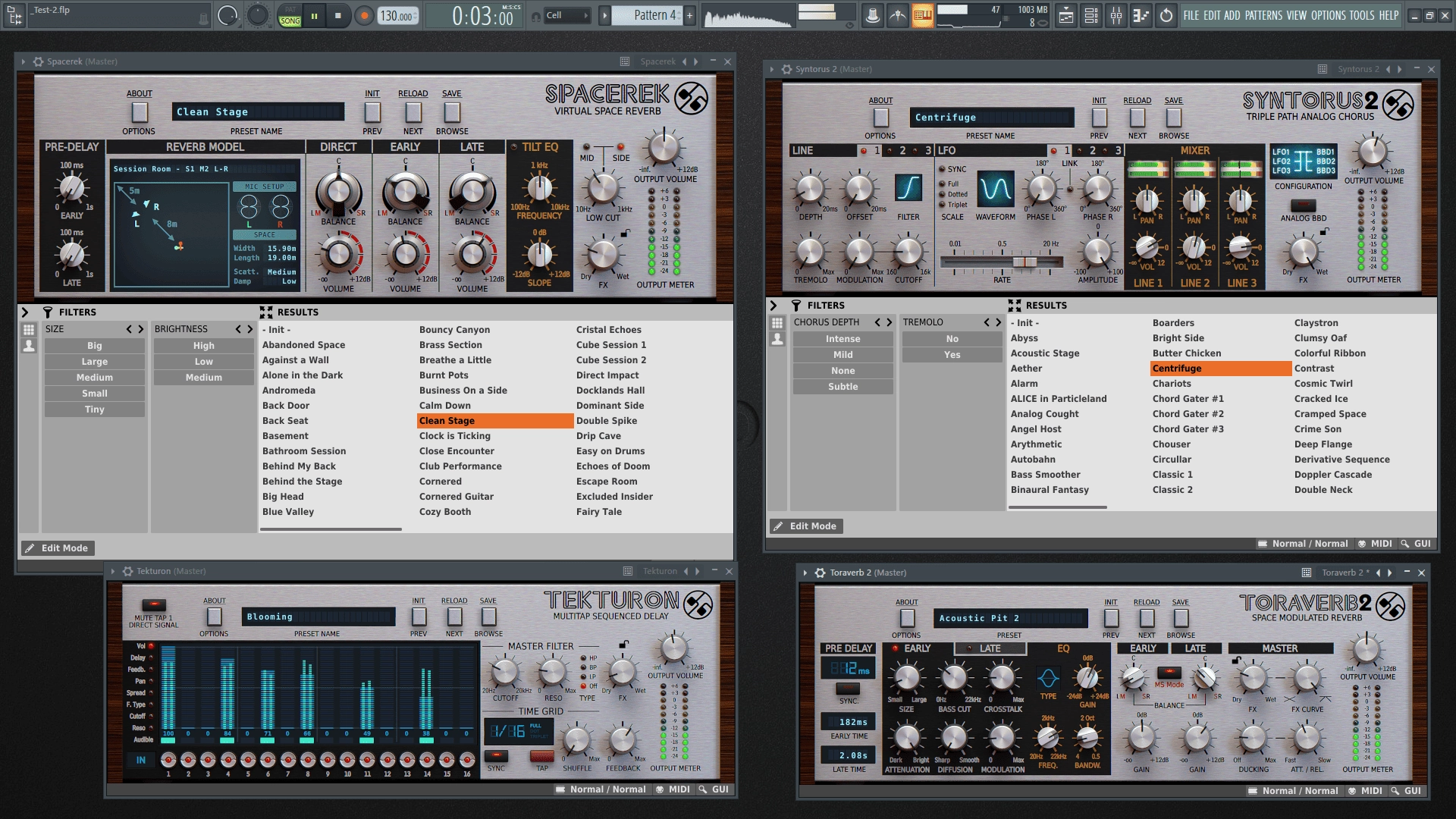Click the stop button
Screen dimensions: 1456x819
(338, 15)
